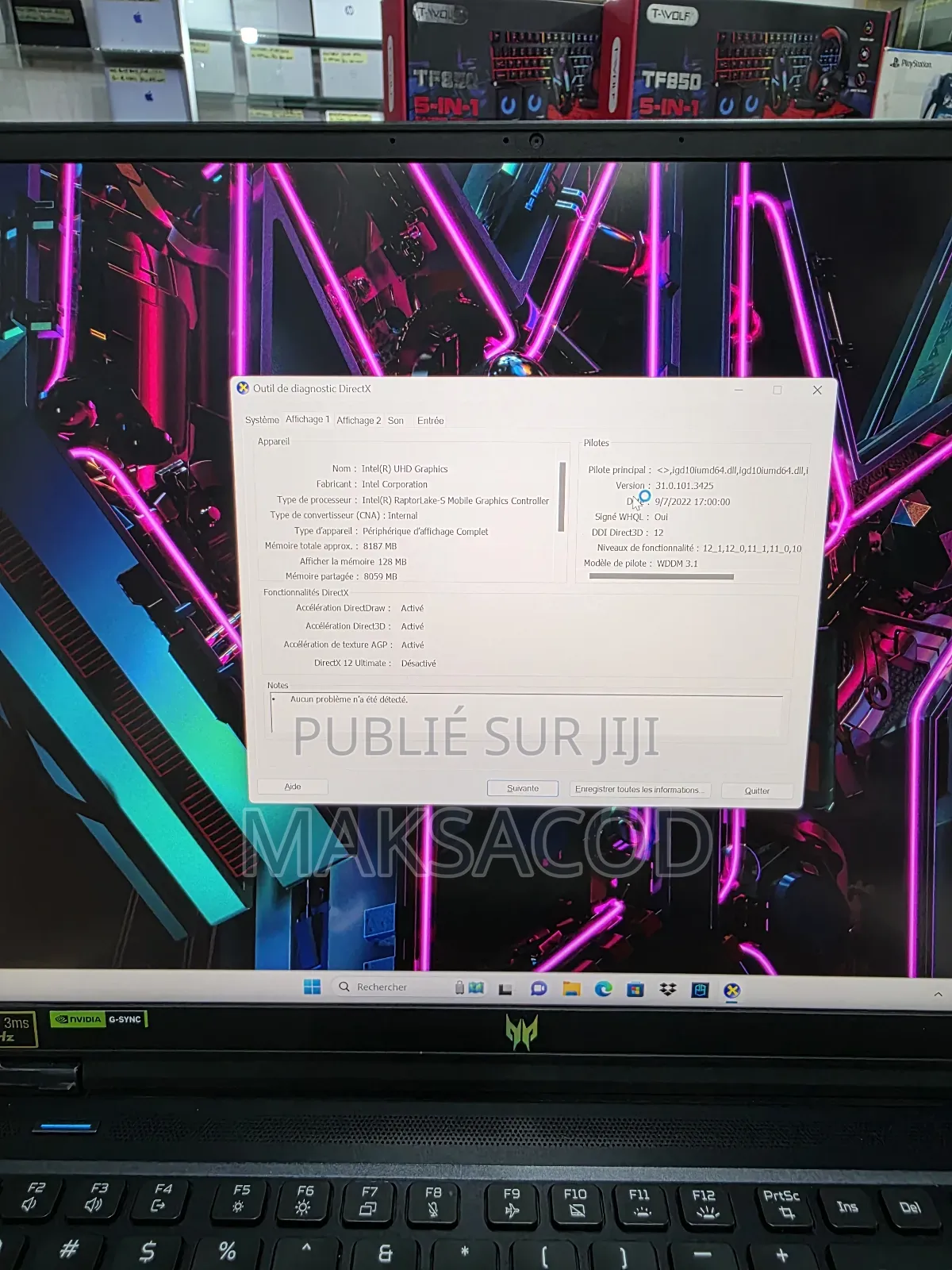The height and width of the screenshot is (1270, 952).
Task: Open Microsoft Store from the taskbar
Action: click(635, 989)
